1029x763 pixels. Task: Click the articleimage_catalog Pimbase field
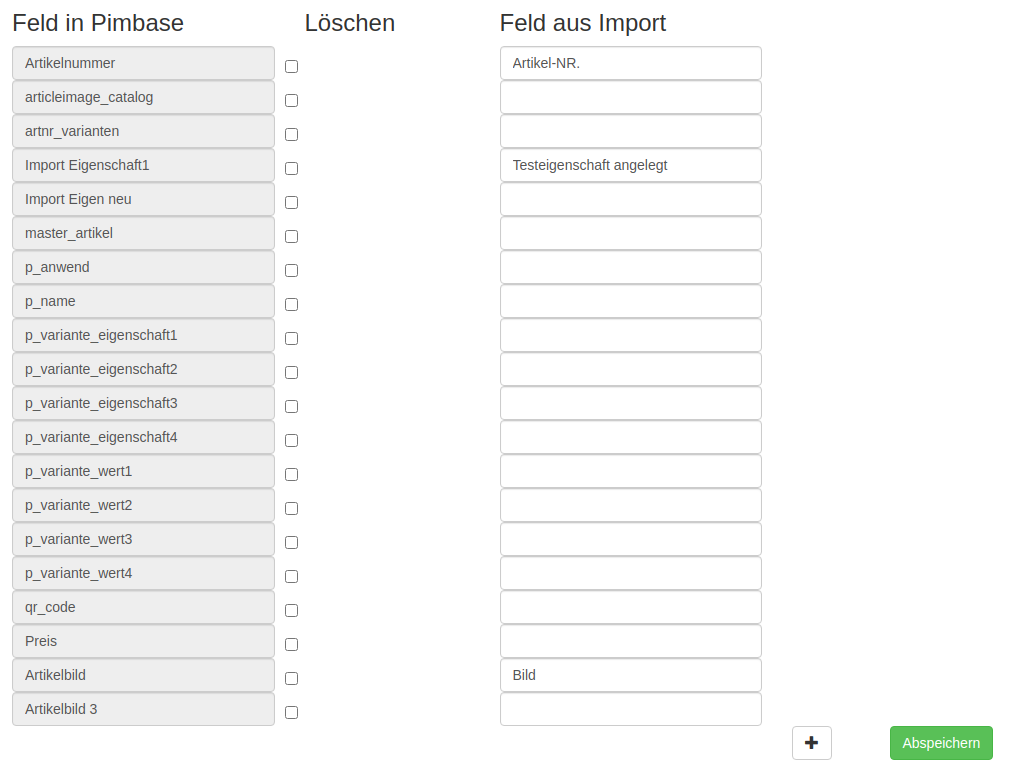143,97
